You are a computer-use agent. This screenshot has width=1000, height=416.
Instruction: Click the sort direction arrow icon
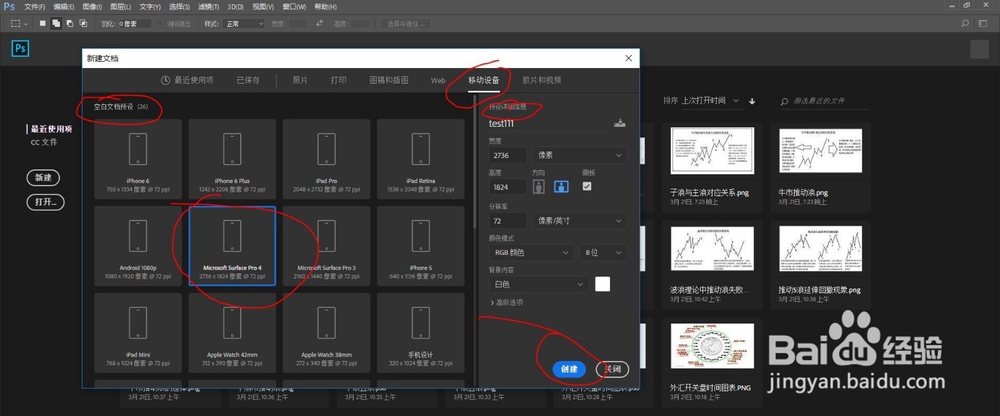[x=752, y=101]
